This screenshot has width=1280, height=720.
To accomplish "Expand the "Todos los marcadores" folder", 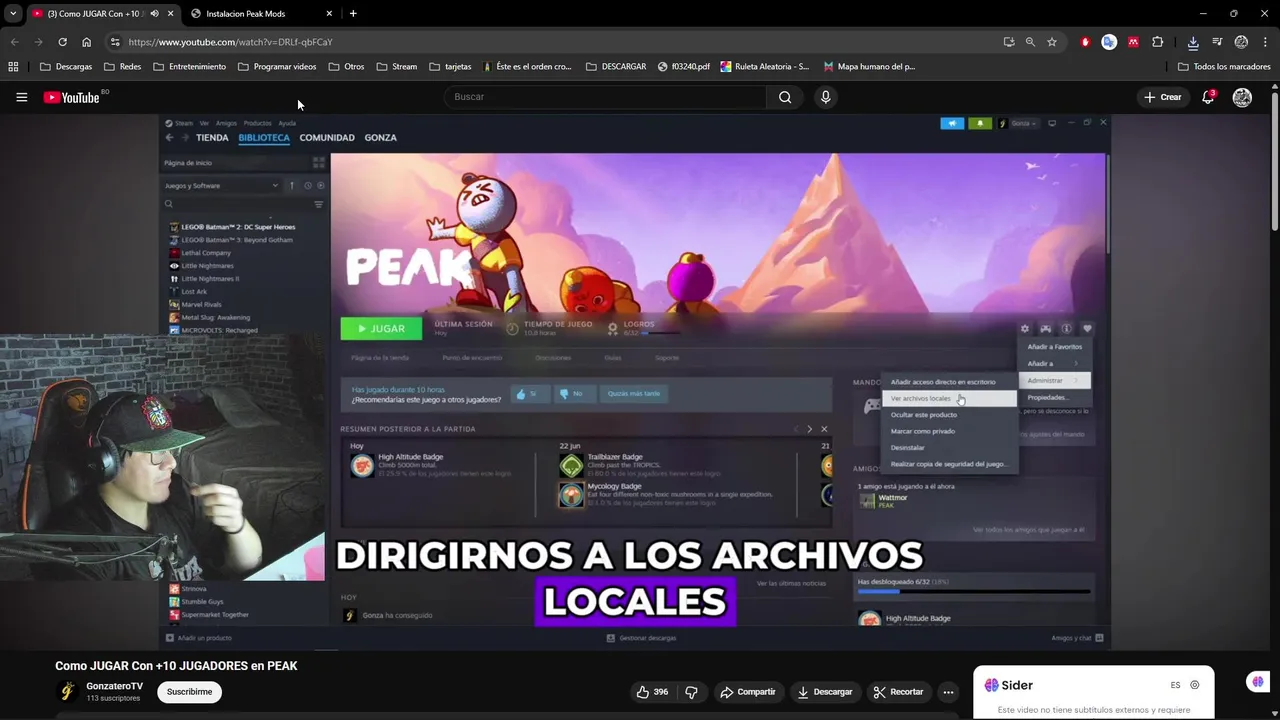I will point(1224,67).
